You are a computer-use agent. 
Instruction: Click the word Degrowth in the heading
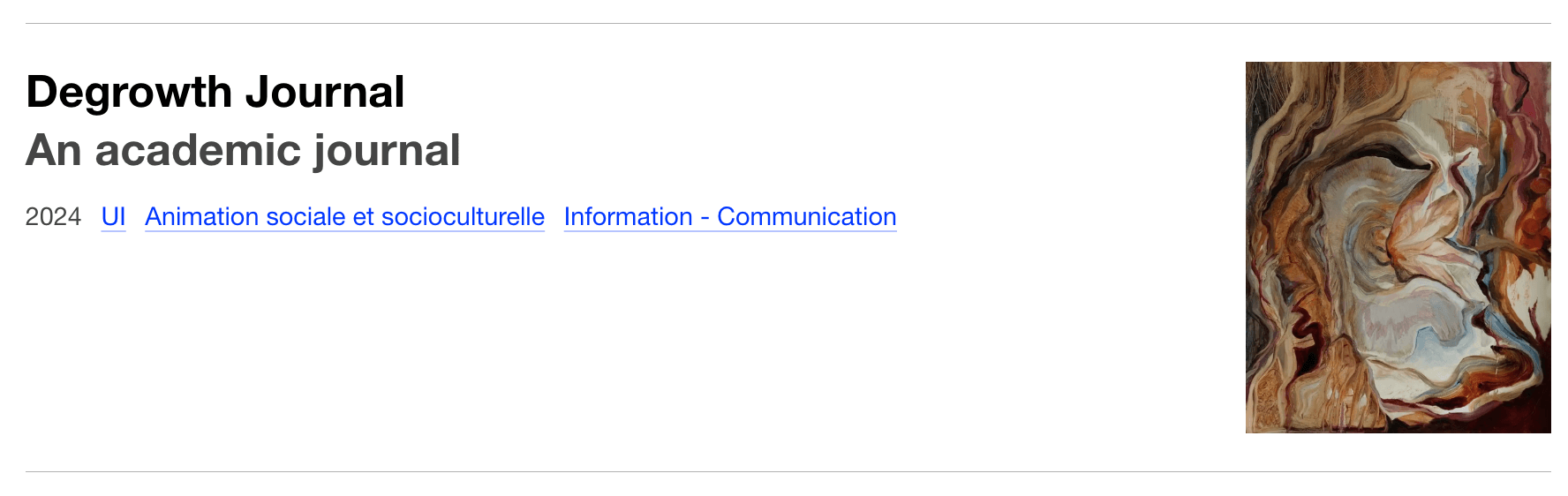(129, 92)
